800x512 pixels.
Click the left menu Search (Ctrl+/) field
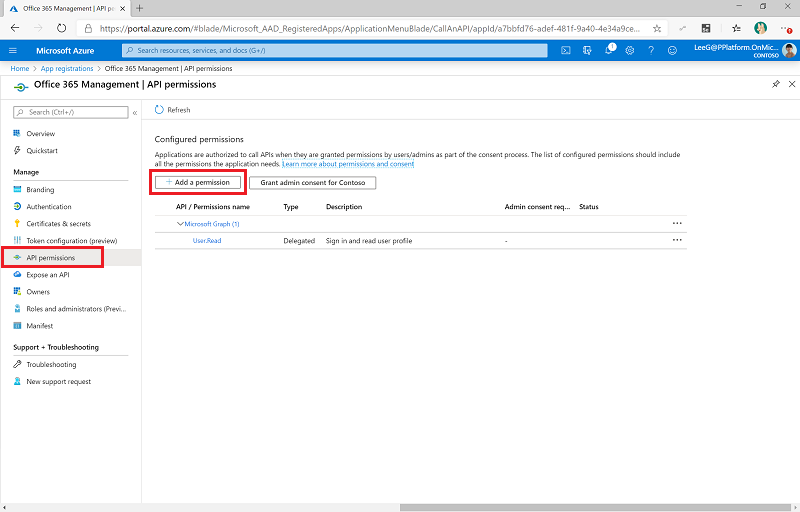71,112
